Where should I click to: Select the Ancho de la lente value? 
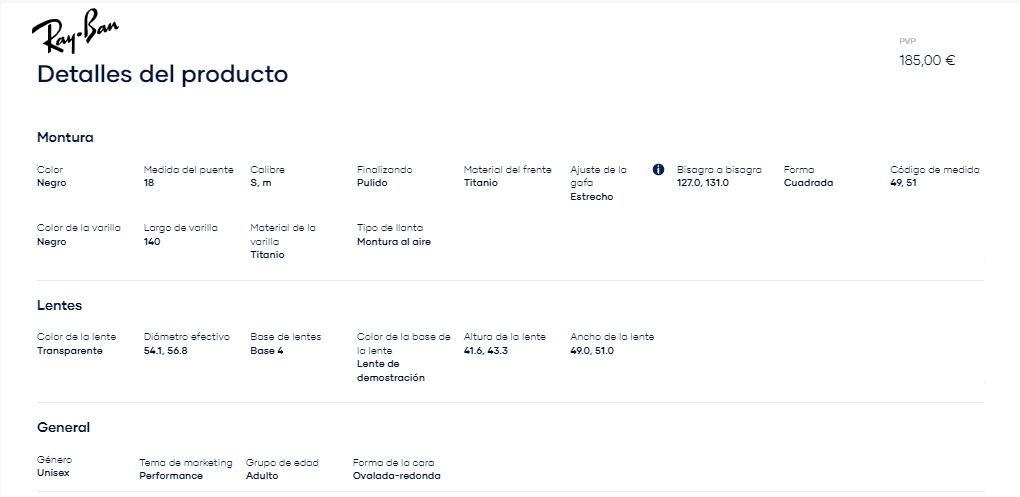592,351
